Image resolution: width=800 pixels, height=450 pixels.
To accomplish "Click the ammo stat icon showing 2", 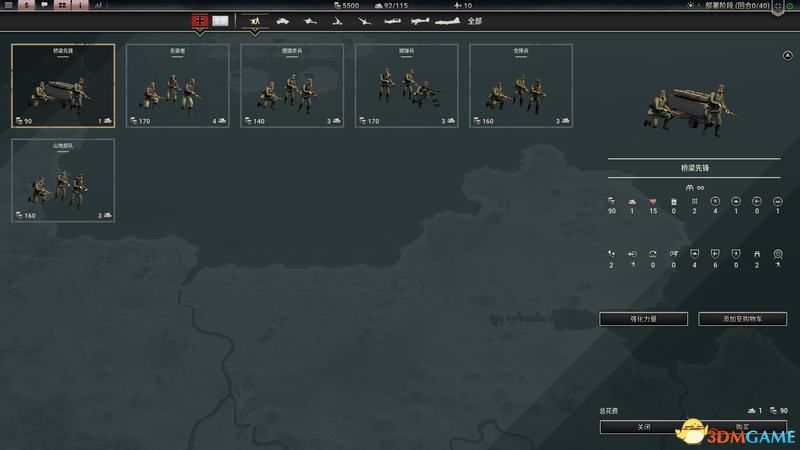I will click(694, 202).
